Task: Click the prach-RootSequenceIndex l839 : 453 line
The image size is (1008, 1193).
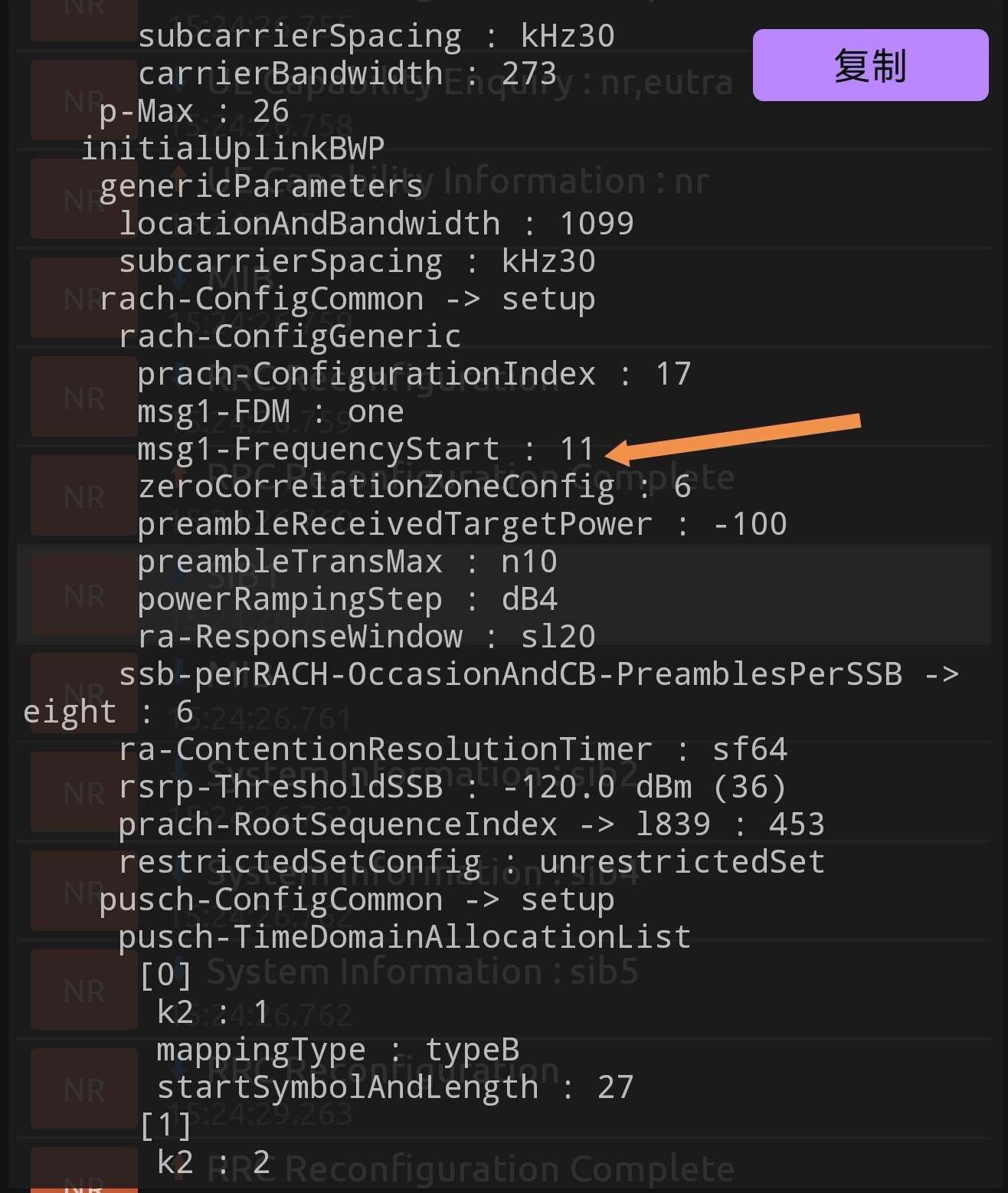Action: coord(471,825)
